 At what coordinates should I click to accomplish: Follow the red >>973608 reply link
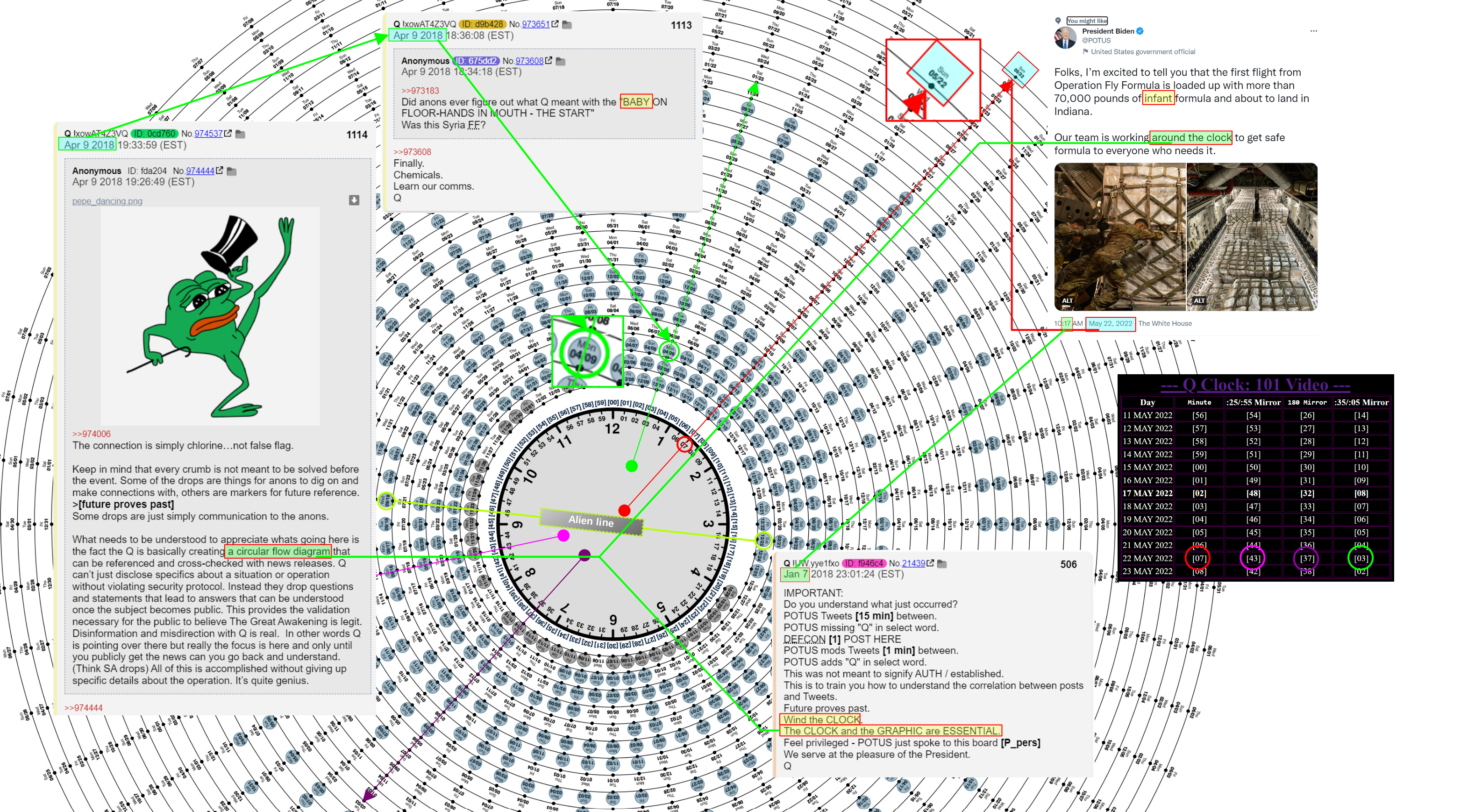pyautogui.click(x=412, y=152)
